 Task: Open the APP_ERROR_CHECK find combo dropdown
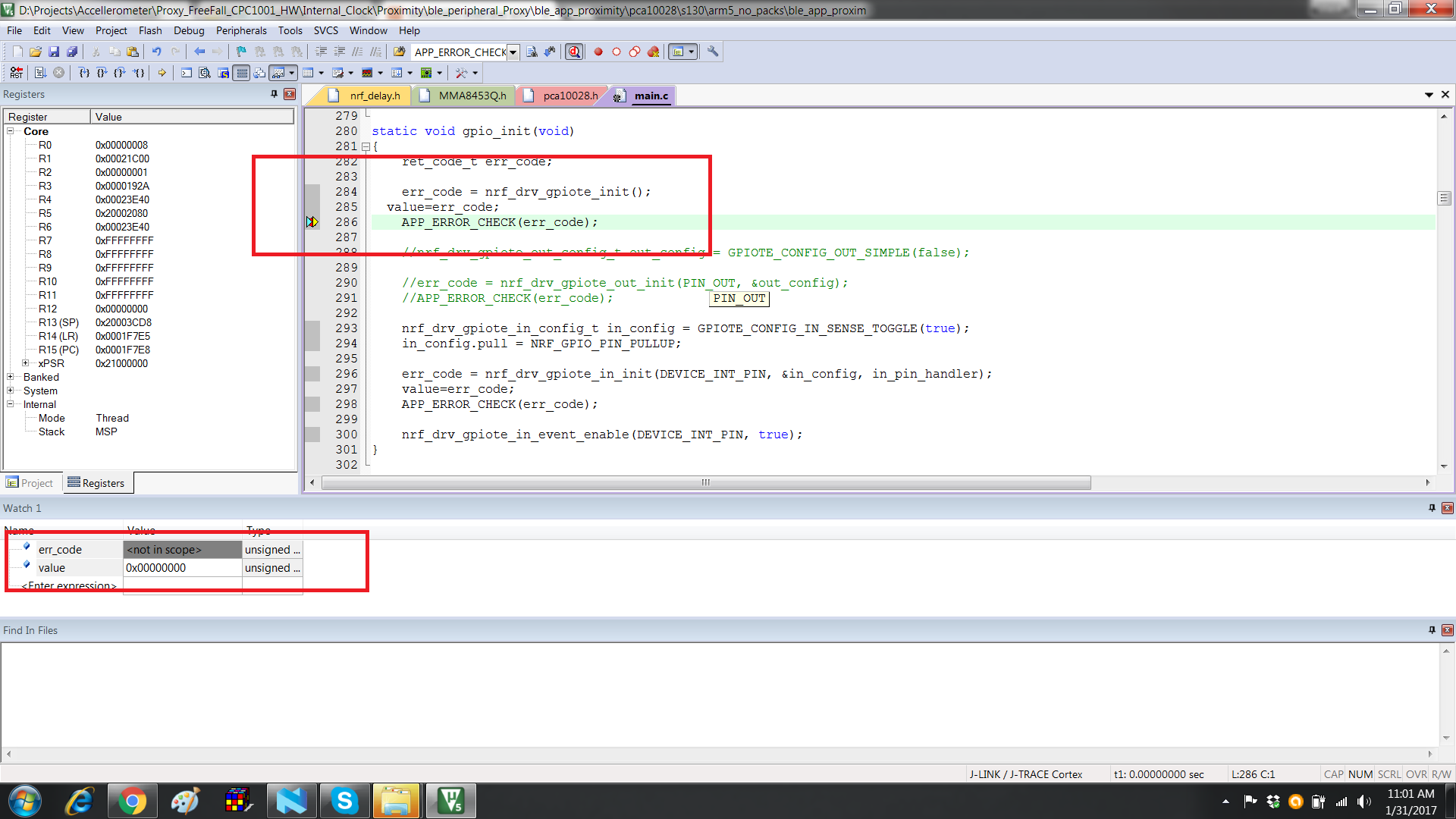513,52
